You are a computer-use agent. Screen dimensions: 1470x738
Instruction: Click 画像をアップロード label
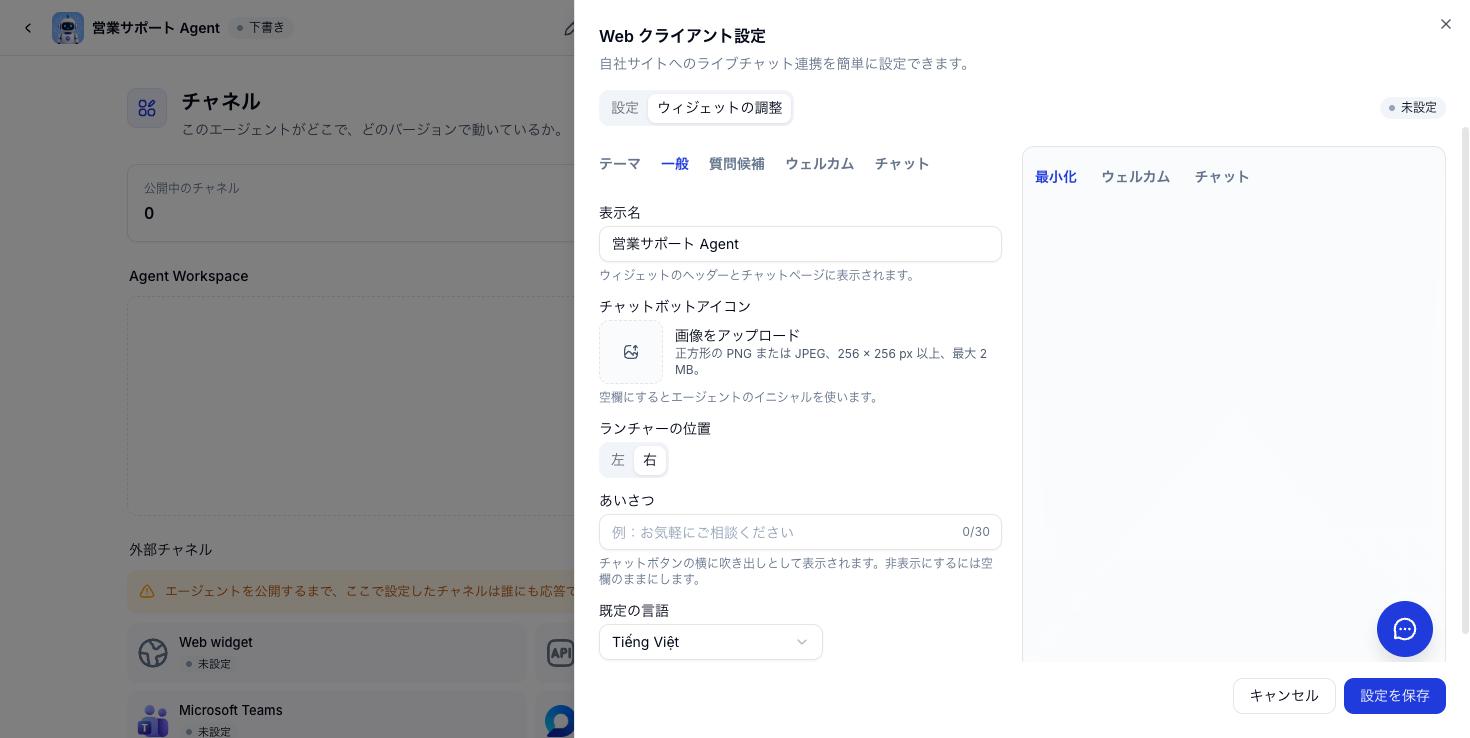pos(738,335)
